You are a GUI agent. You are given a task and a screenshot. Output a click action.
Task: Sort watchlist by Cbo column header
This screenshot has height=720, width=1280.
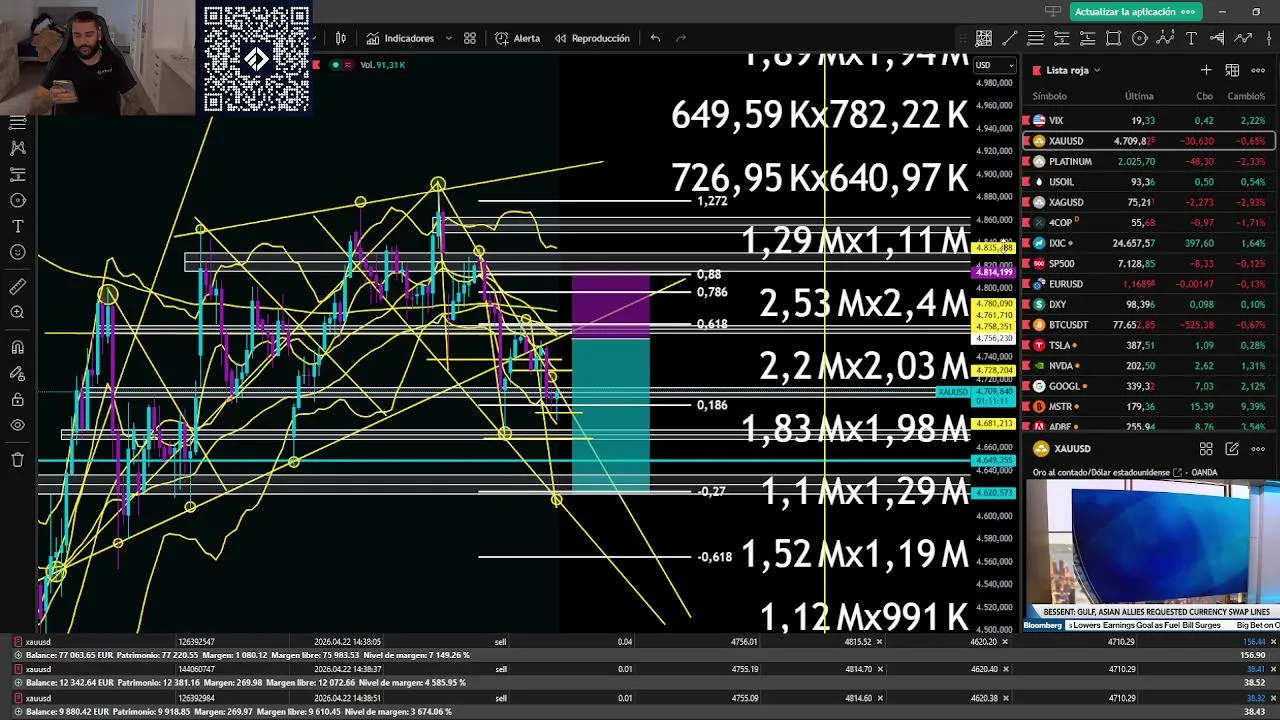tap(1205, 96)
